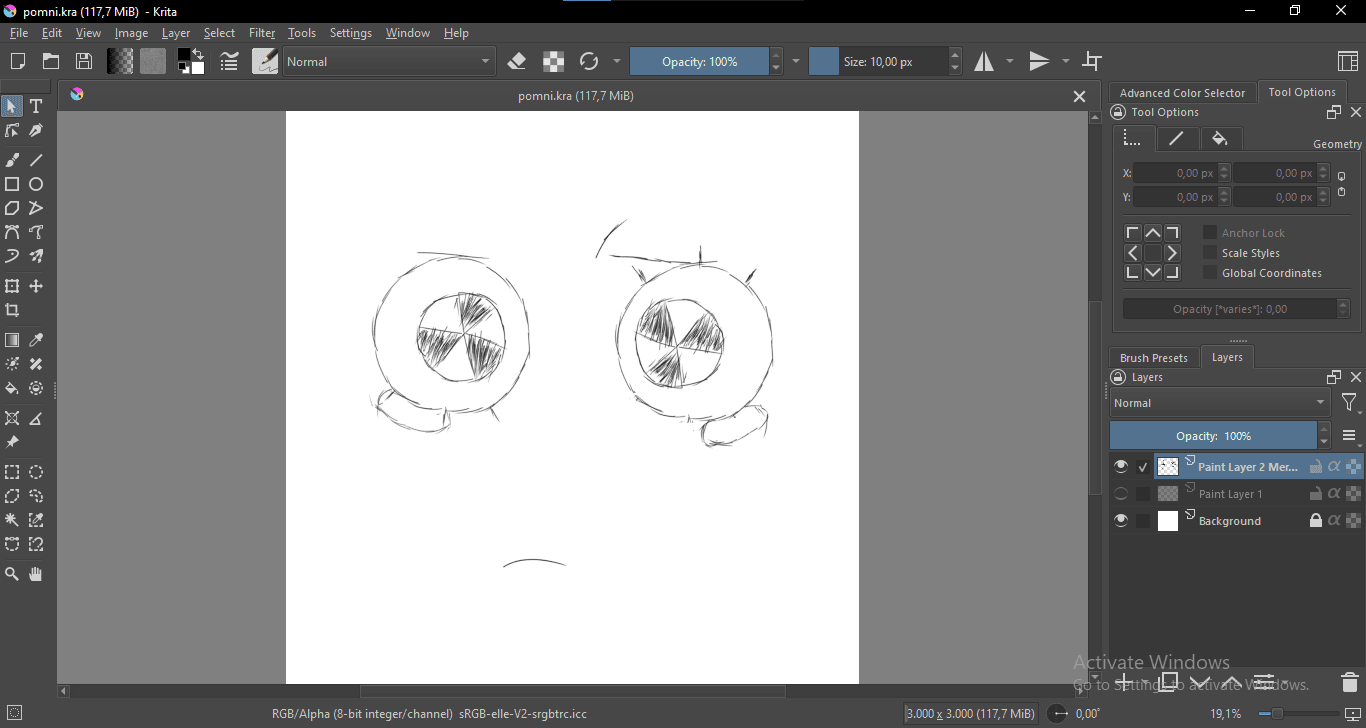Expand the layer blend mode Normal dropdown
1366x728 pixels.
point(1220,403)
